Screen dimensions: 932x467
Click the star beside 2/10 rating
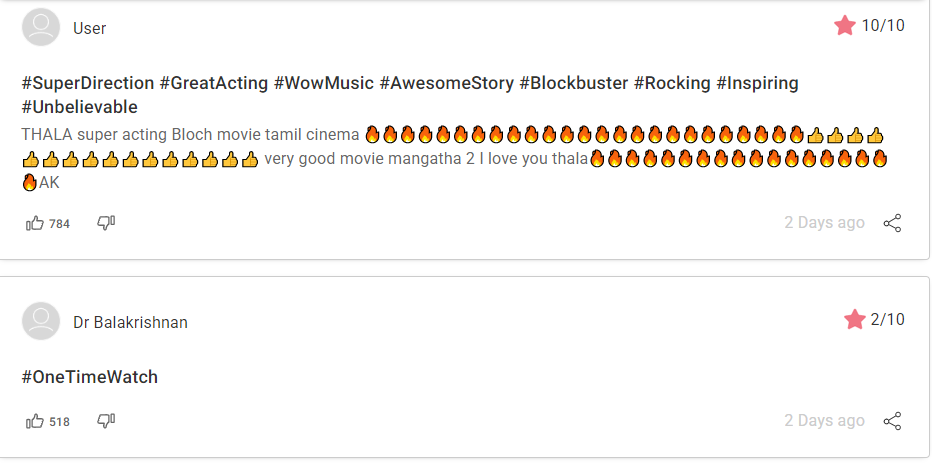[855, 320]
